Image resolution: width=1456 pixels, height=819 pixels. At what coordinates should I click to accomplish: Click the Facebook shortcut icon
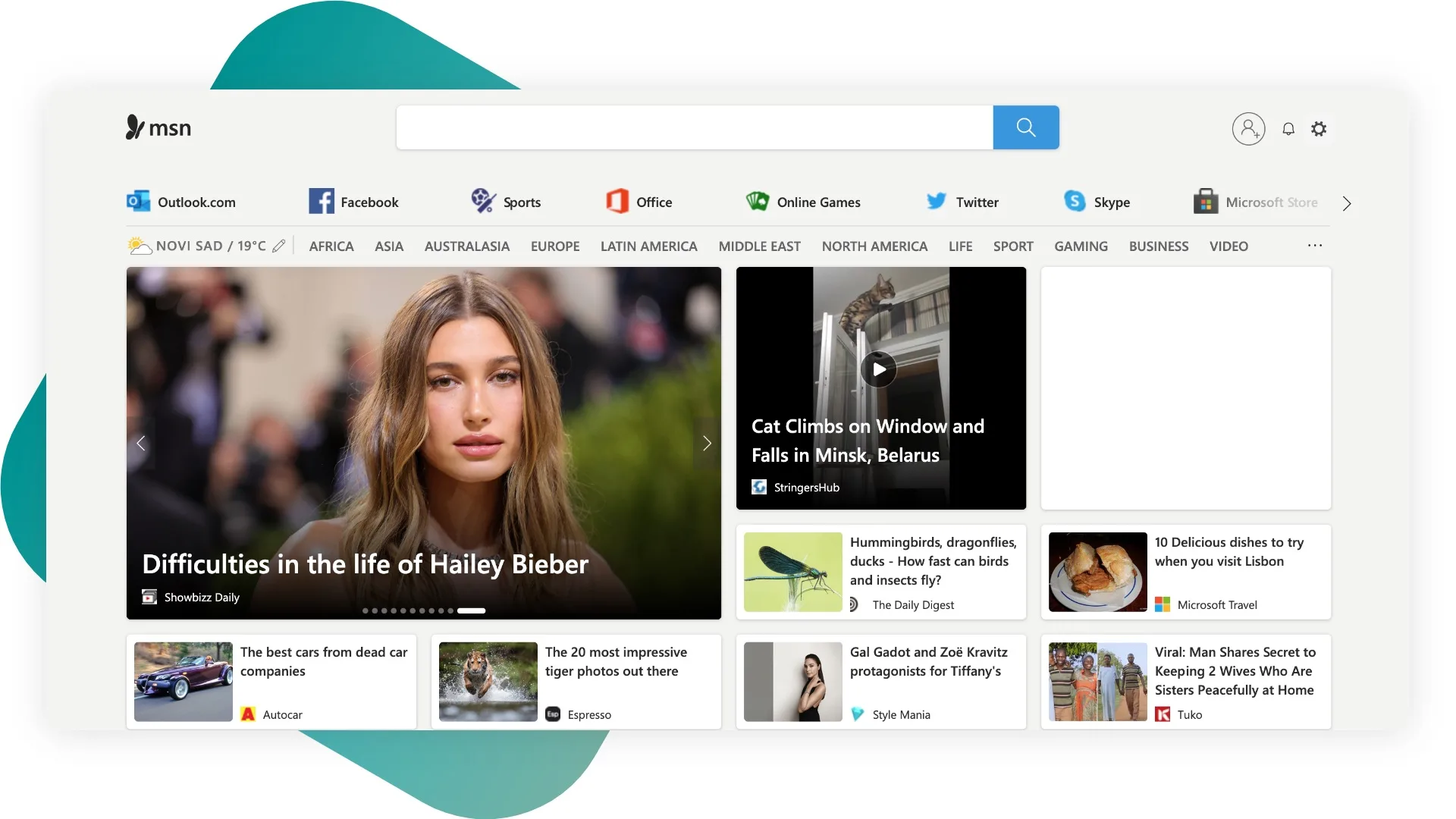pos(322,202)
